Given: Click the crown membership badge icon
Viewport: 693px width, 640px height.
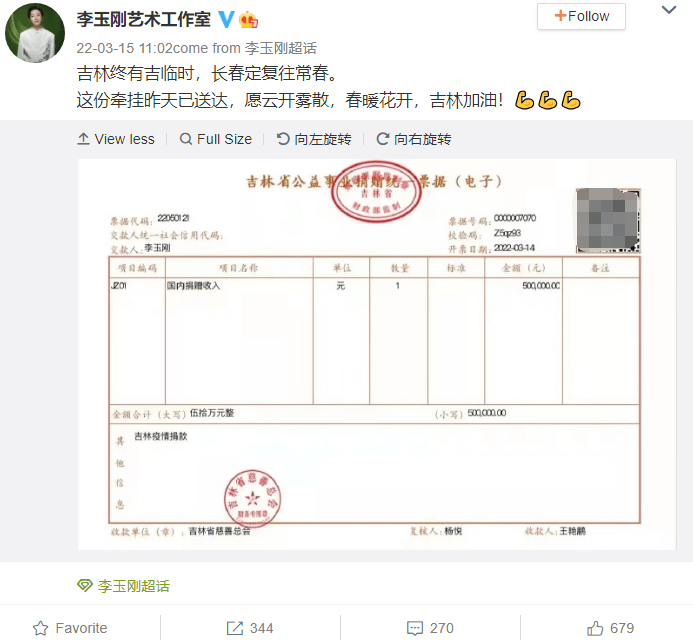Looking at the screenshot, I should [x=248, y=20].
